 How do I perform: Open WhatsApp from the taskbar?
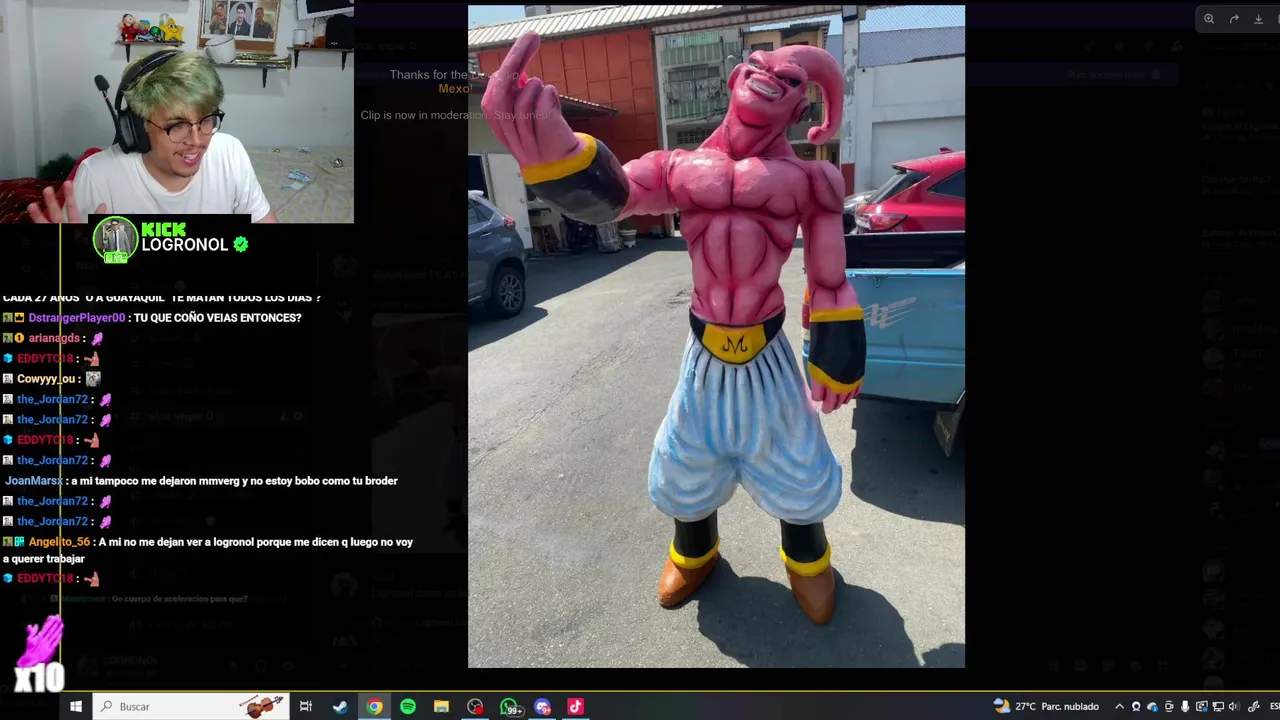[510, 706]
